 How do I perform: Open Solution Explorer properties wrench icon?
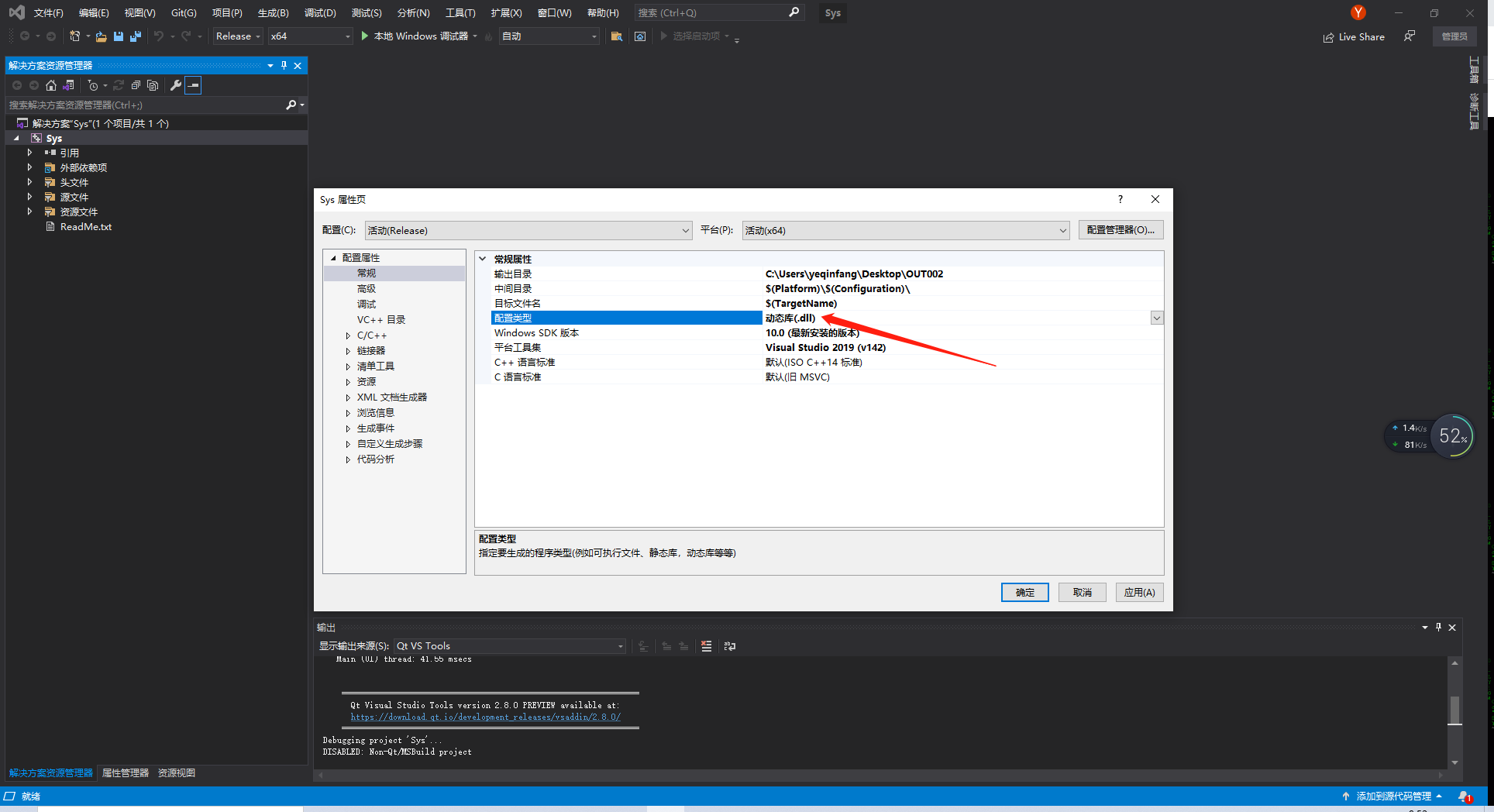(176, 85)
